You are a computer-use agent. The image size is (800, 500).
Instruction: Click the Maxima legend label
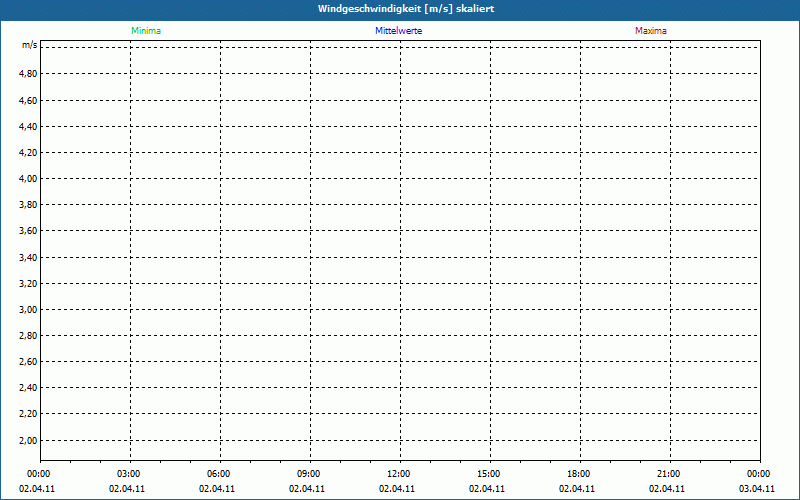[x=651, y=31]
